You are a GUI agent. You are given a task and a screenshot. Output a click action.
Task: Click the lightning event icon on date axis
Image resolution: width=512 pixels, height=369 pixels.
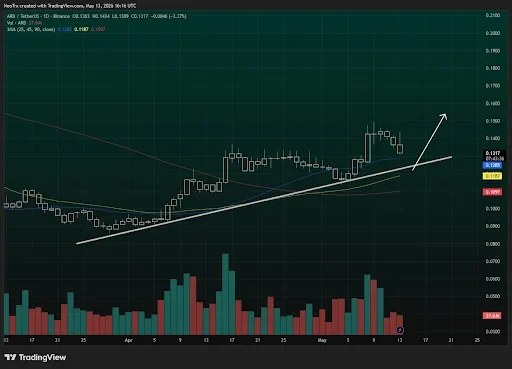pos(400,330)
